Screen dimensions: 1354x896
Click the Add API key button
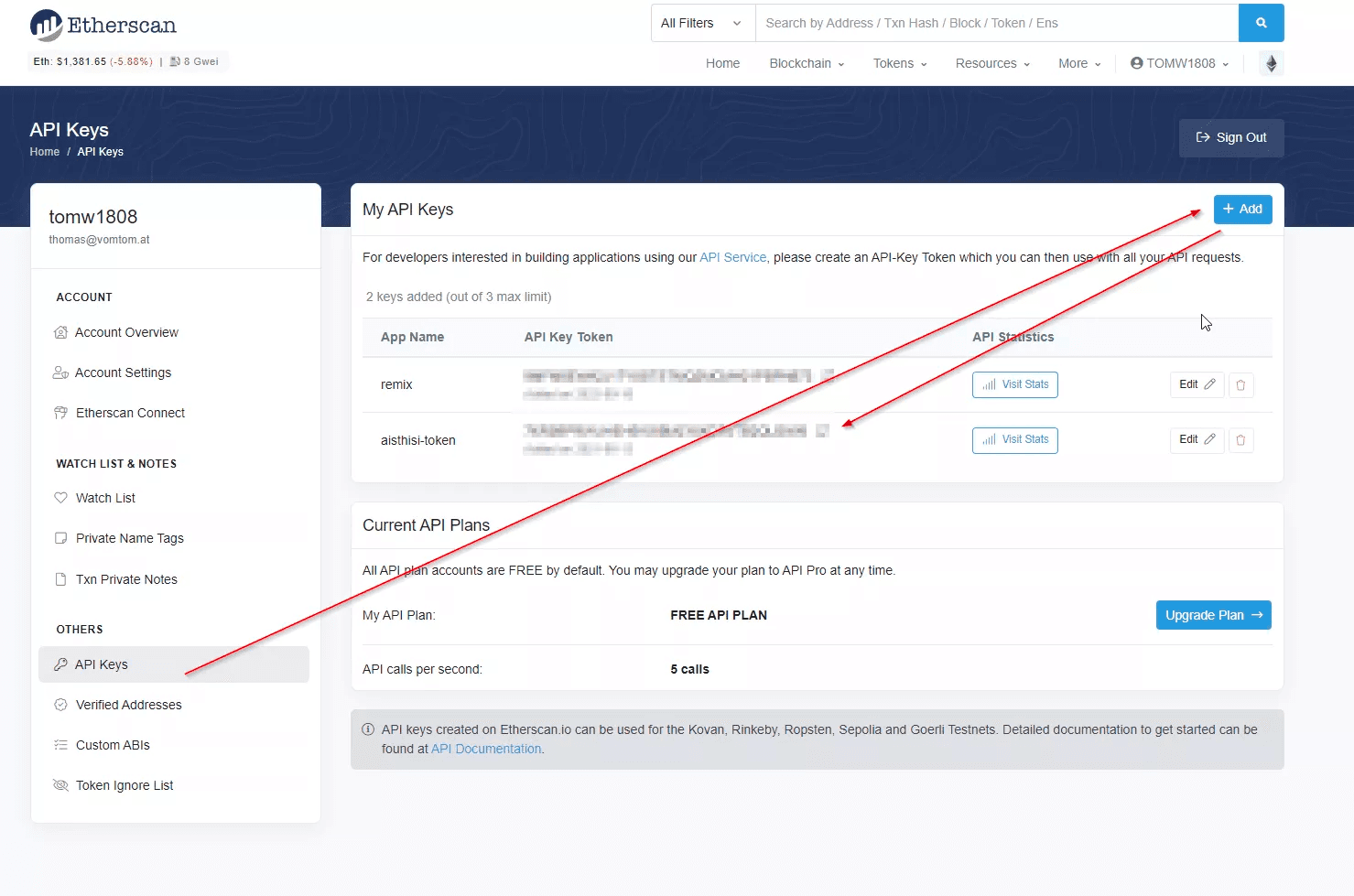[1242, 210]
